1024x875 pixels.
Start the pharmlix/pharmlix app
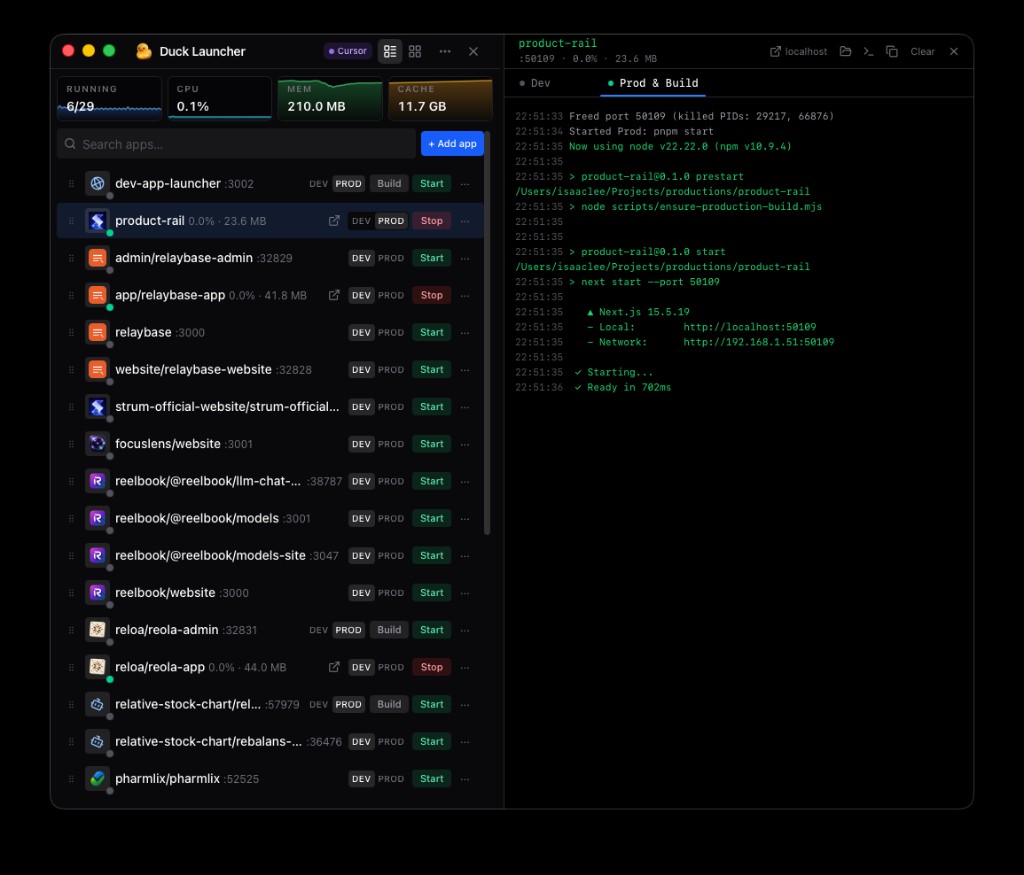click(x=432, y=778)
